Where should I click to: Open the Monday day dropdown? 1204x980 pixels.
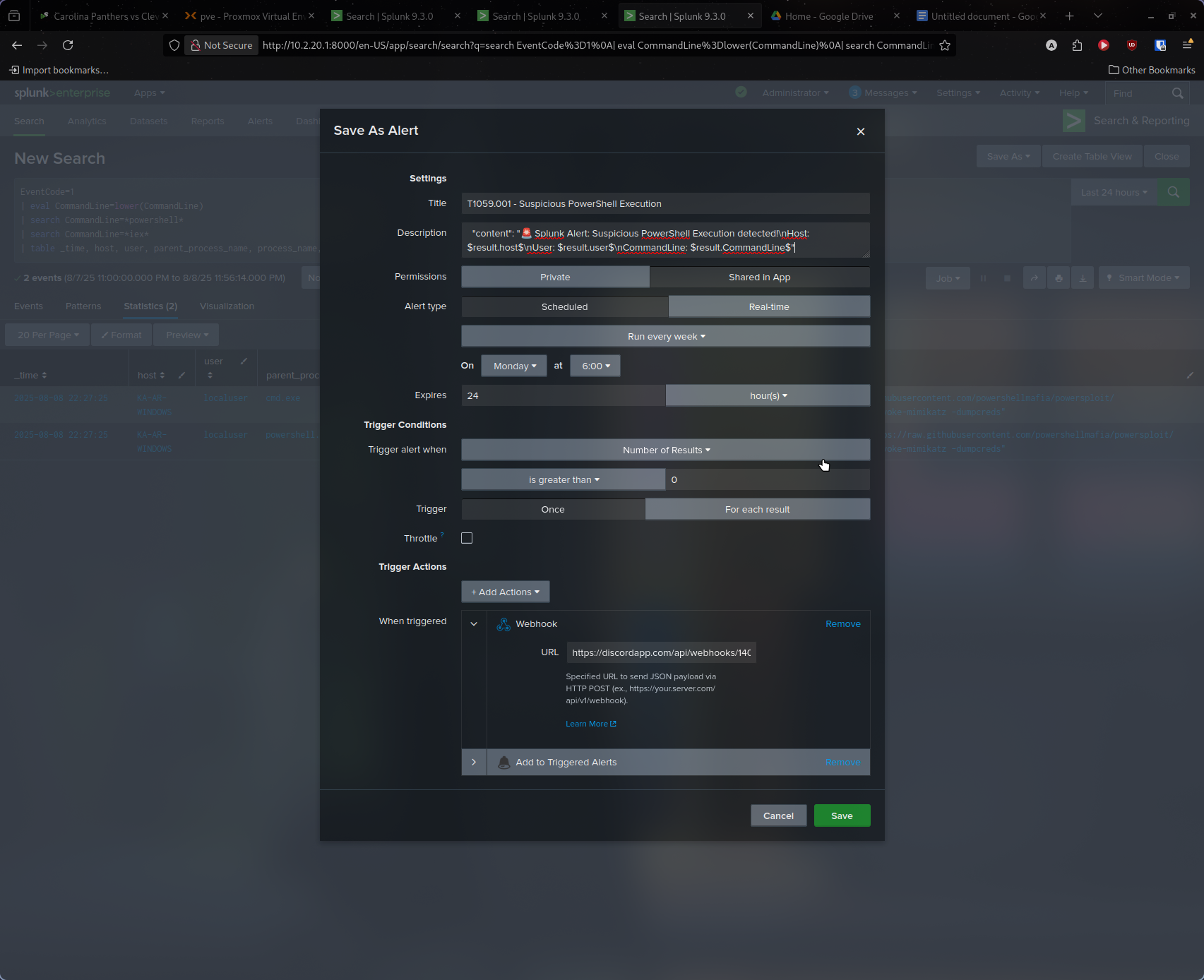point(514,366)
